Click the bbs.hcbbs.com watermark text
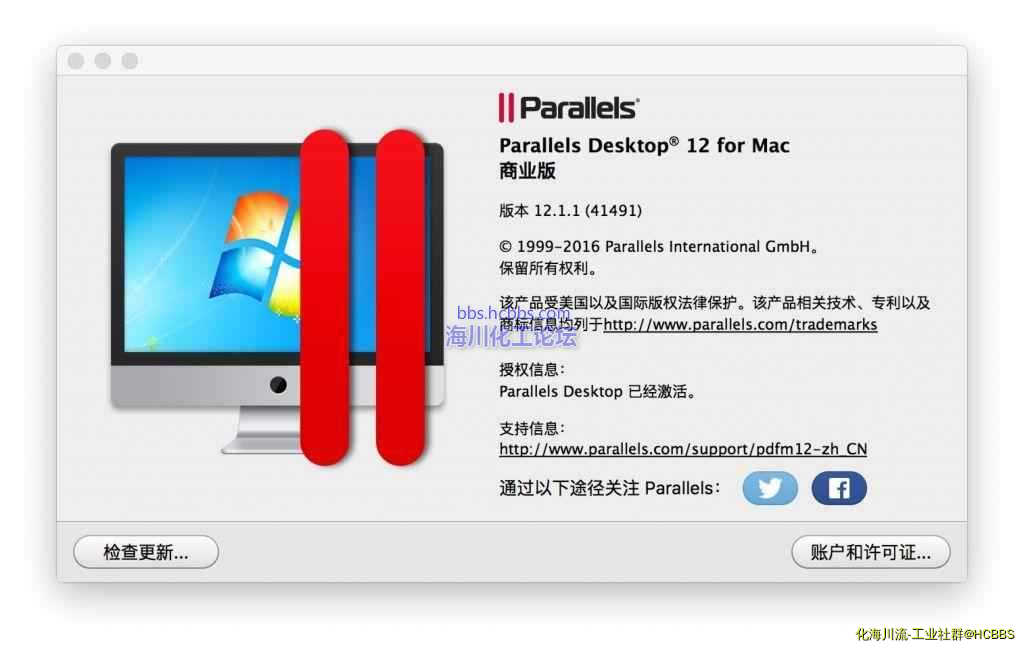This screenshot has width=1024, height=650. [513, 313]
